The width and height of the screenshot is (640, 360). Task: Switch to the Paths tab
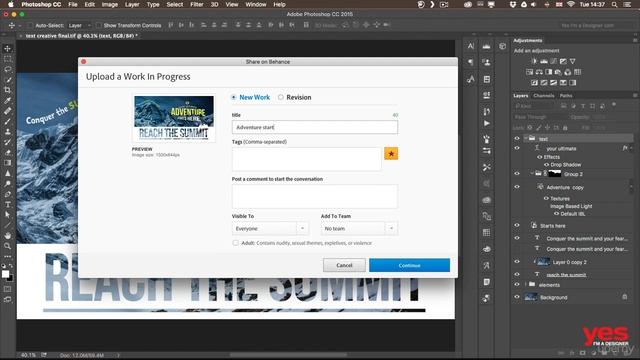pos(566,96)
